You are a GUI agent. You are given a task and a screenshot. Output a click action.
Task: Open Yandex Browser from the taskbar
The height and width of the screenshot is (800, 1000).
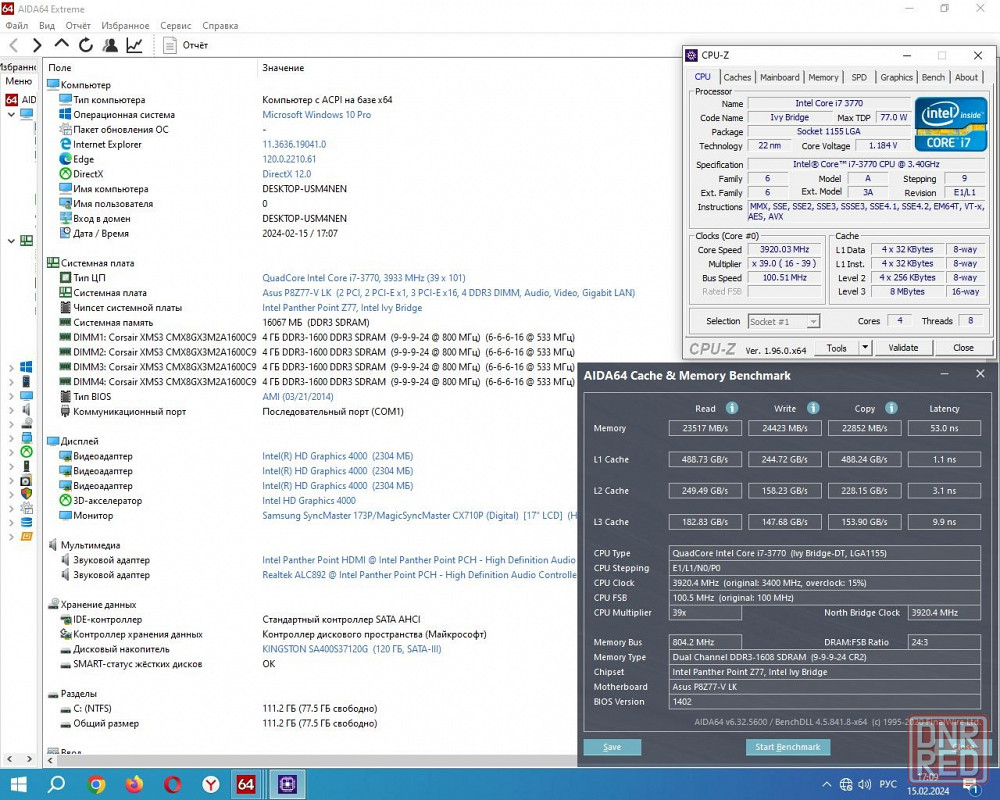point(210,784)
